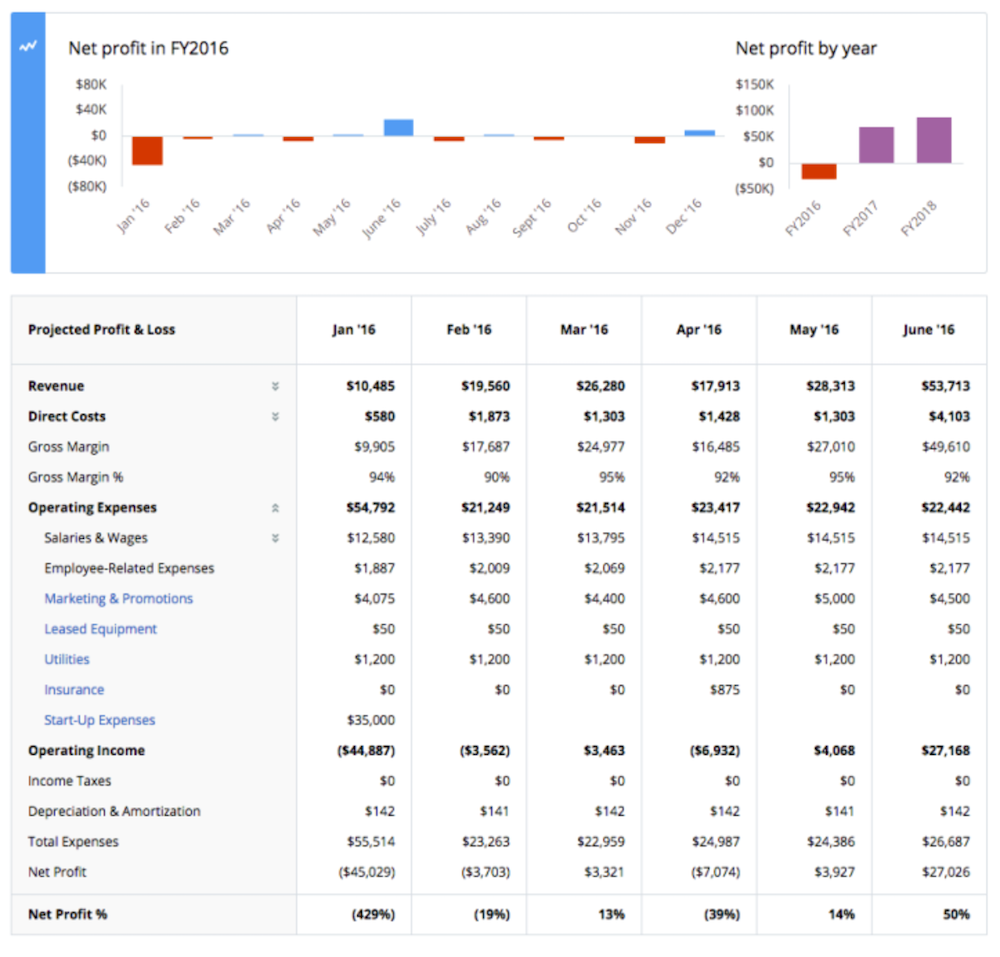Image resolution: width=1000 pixels, height=957 pixels.
Task: Expand the Salaries & Wages details
Action: (275, 537)
